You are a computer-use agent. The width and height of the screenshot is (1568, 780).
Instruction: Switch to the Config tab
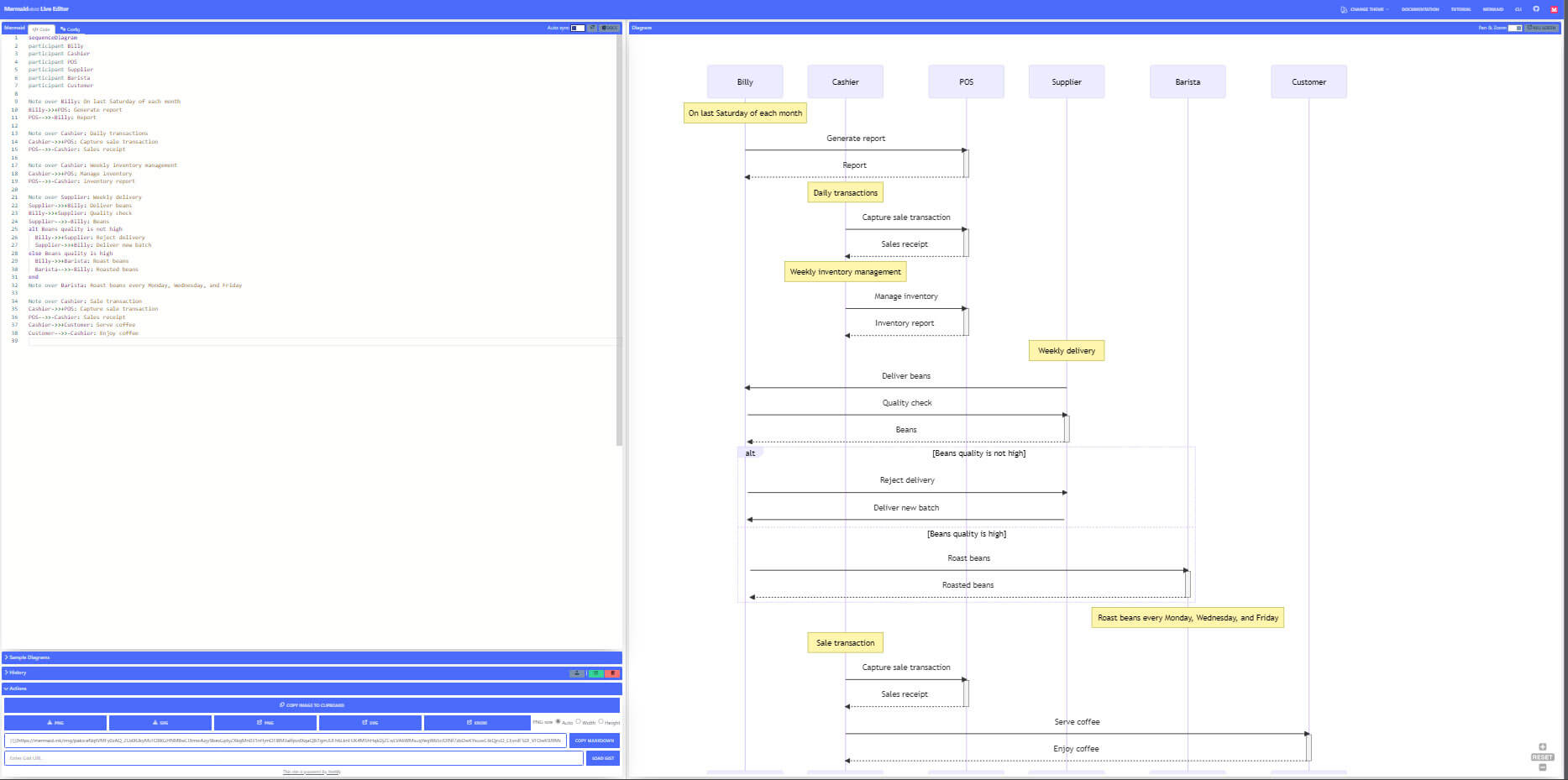(71, 29)
